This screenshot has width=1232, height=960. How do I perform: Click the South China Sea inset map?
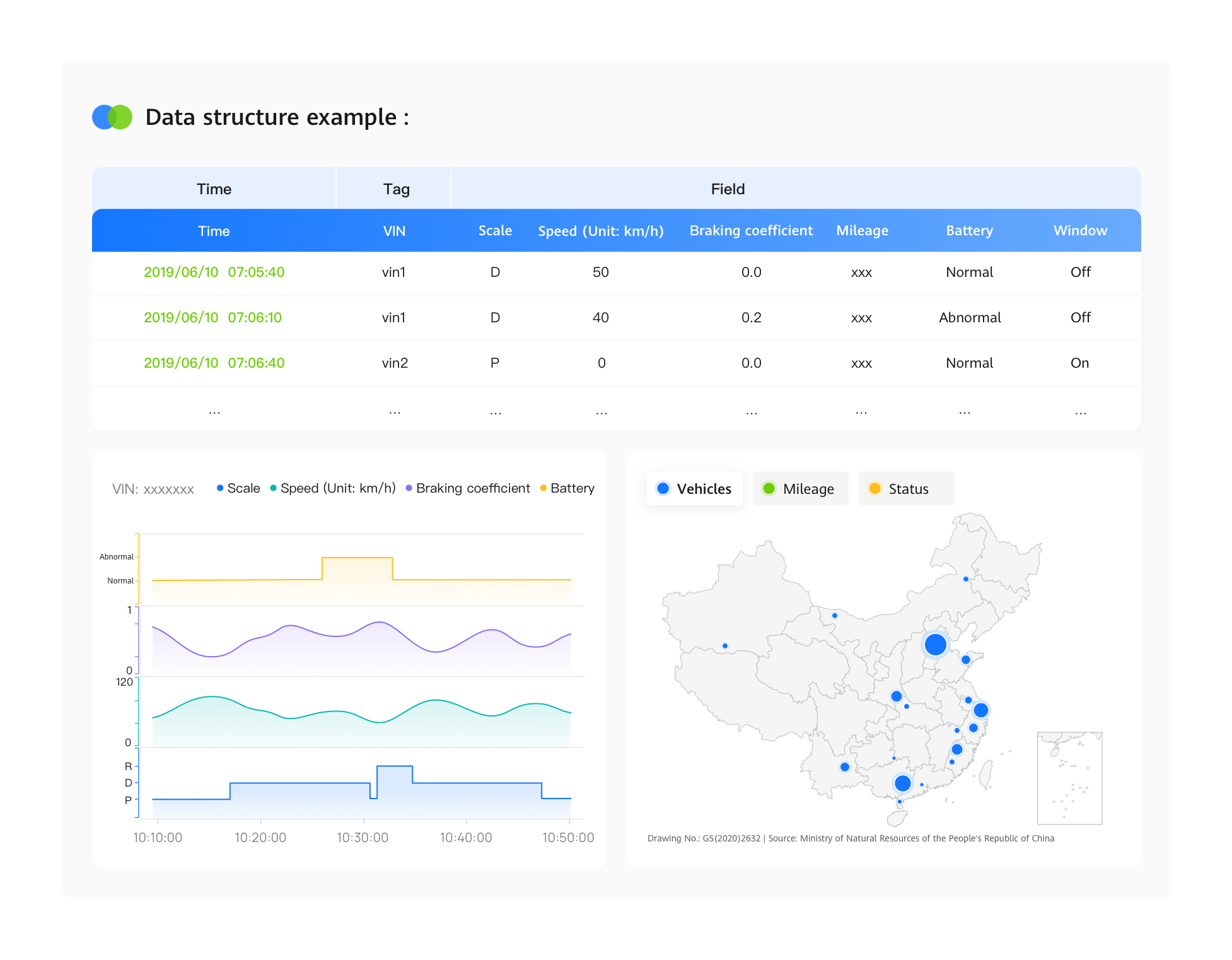(1069, 778)
